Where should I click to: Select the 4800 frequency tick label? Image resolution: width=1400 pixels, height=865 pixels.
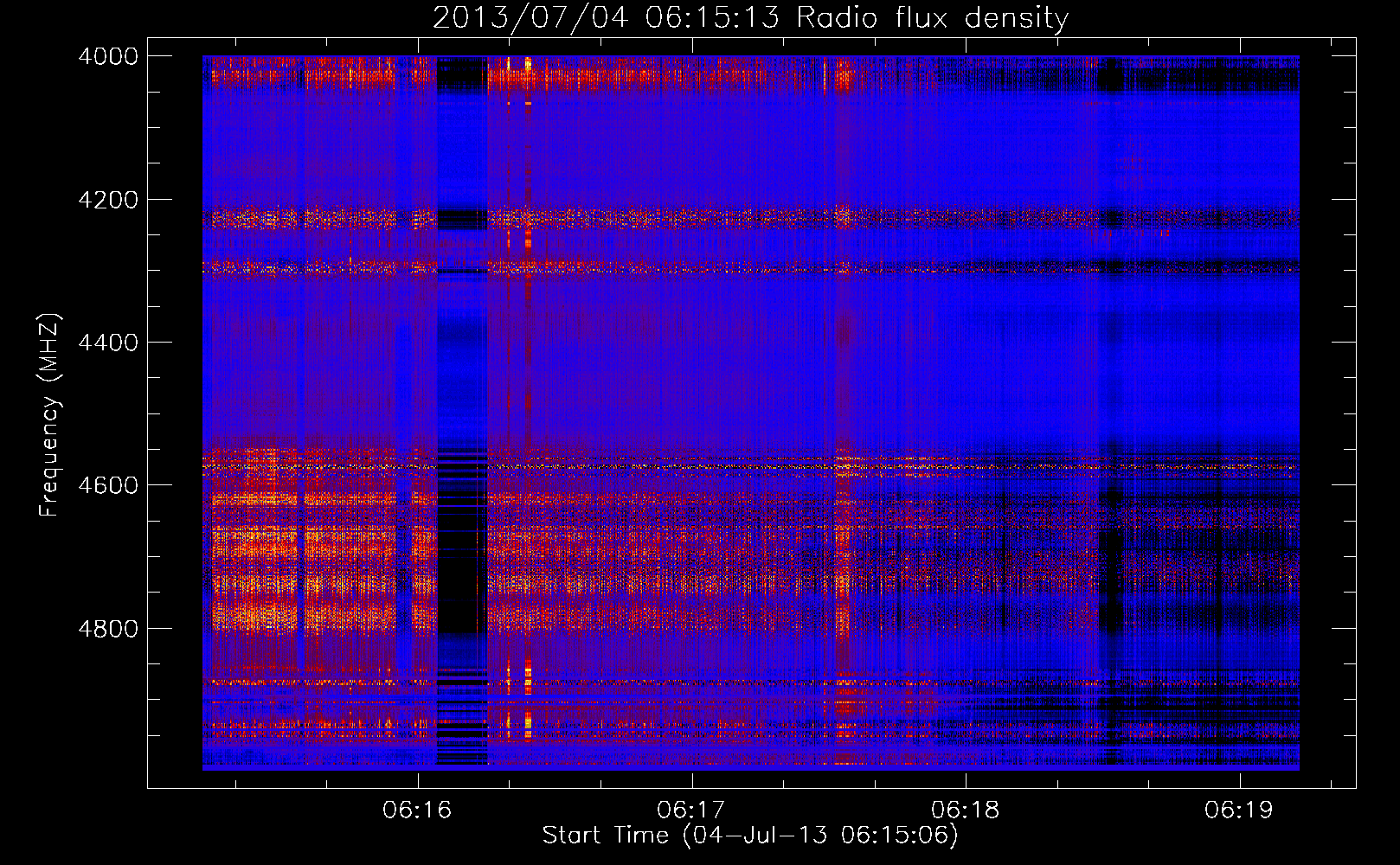(108, 629)
